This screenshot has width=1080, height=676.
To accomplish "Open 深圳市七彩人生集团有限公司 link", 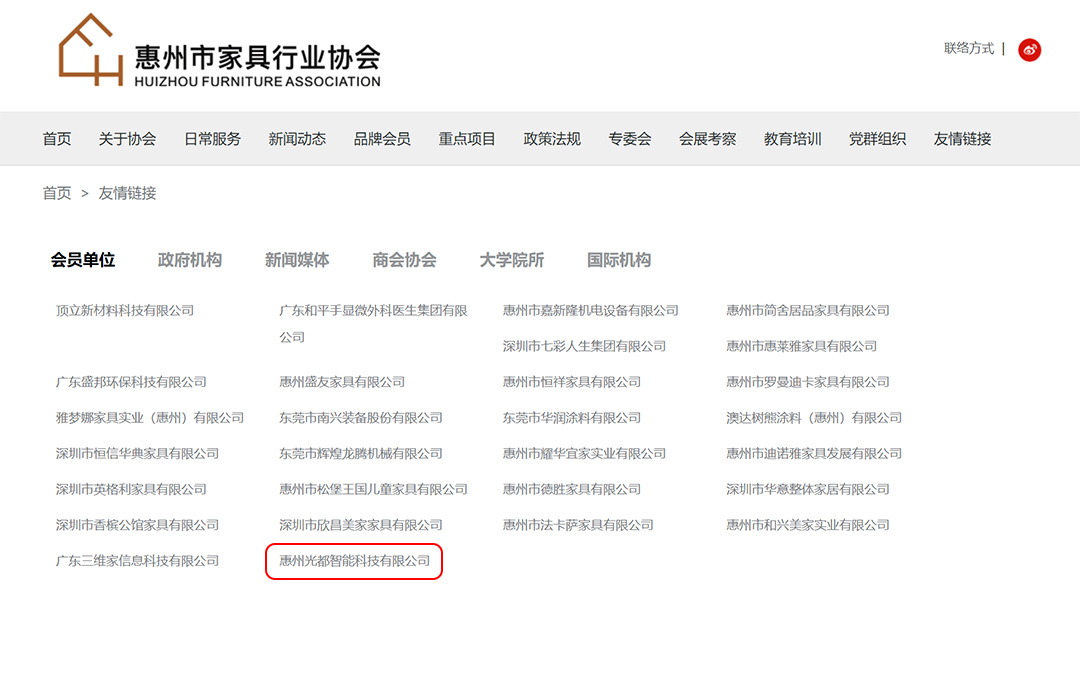I will pyautogui.click(x=584, y=346).
